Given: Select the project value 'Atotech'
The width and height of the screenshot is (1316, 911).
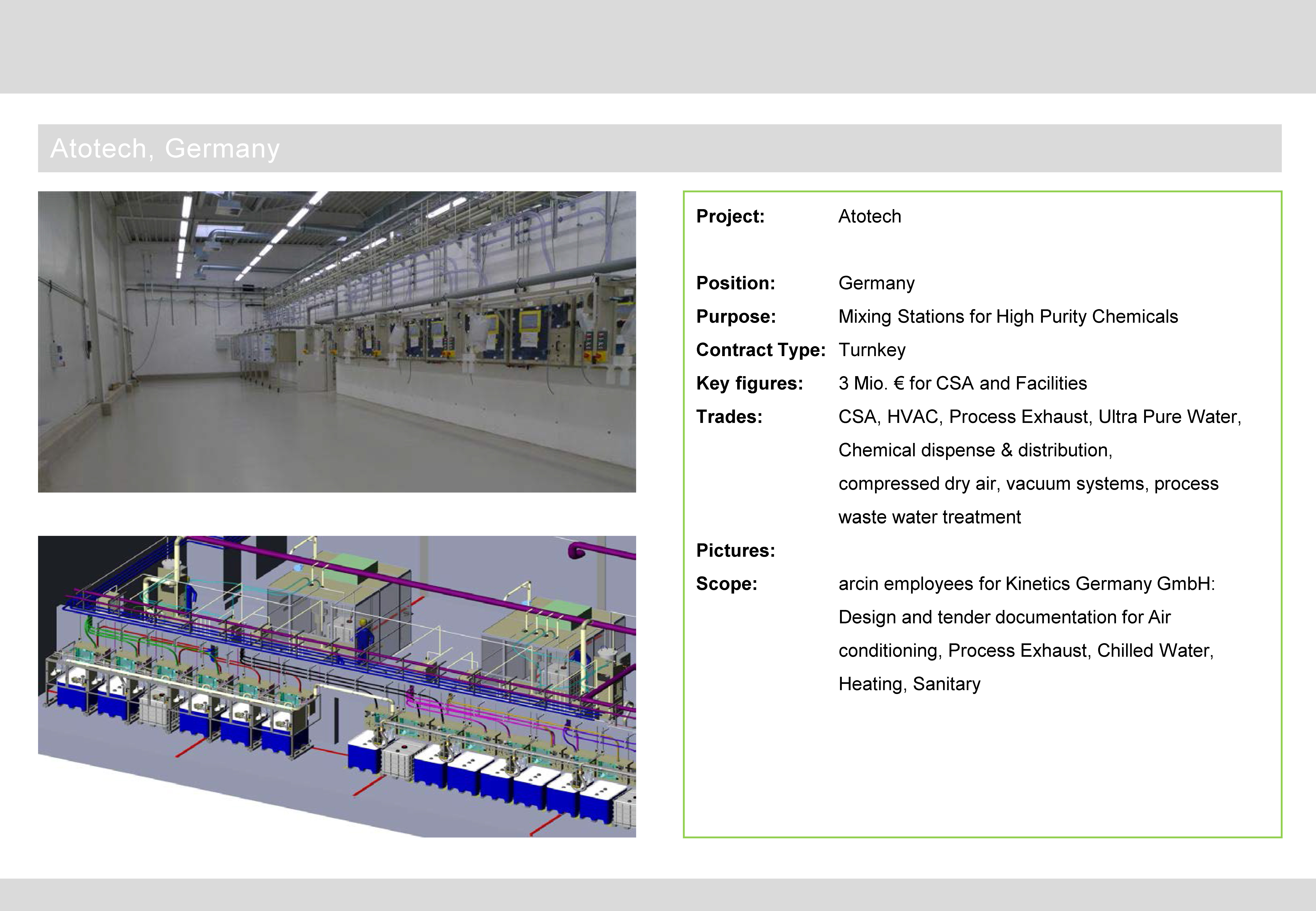Looking at the screenshot, I should point(870,216).
